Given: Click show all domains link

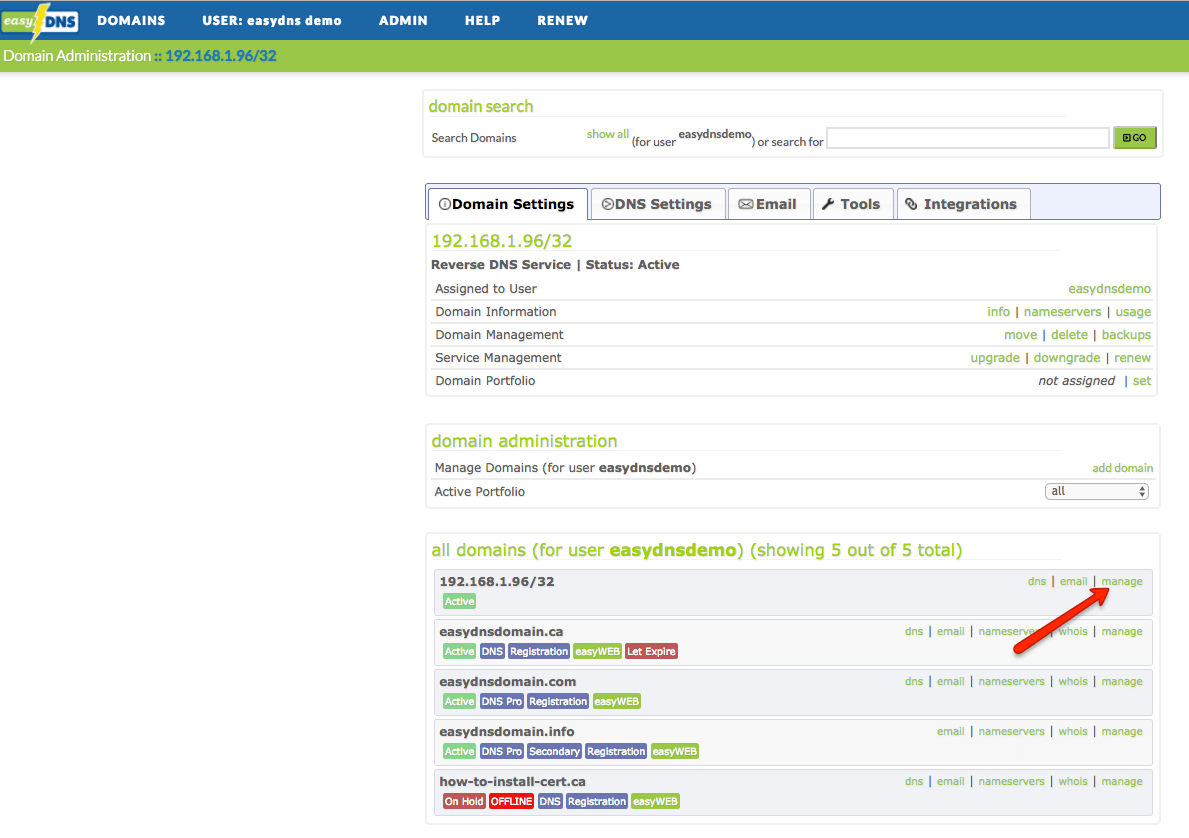Looking at the screenshot, I should (607, 134).
